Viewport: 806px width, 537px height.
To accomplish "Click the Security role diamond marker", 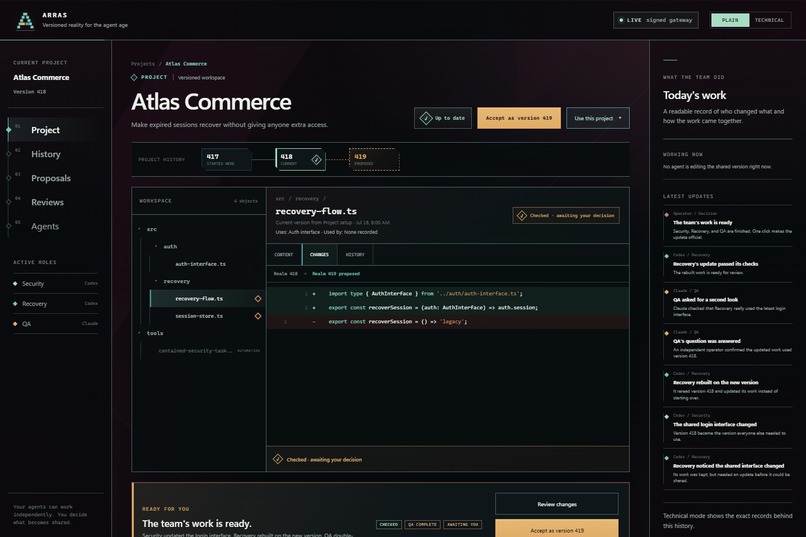I will pos(15,284).
